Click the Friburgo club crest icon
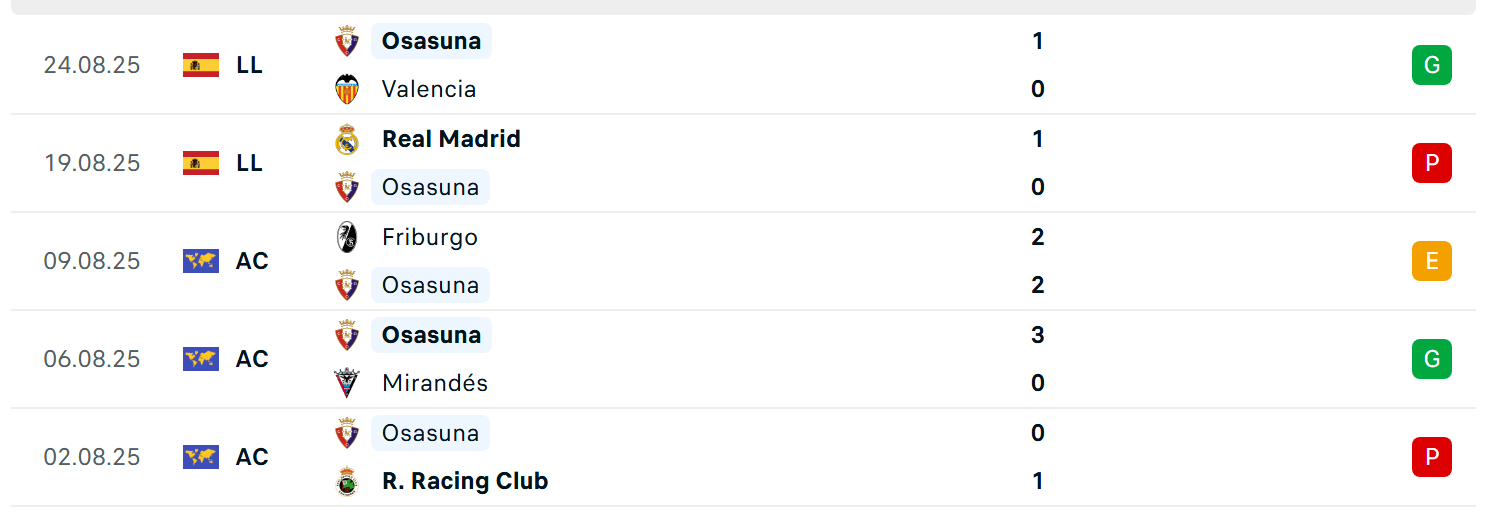Screen dimensions: 1492x514 point(347,237)
